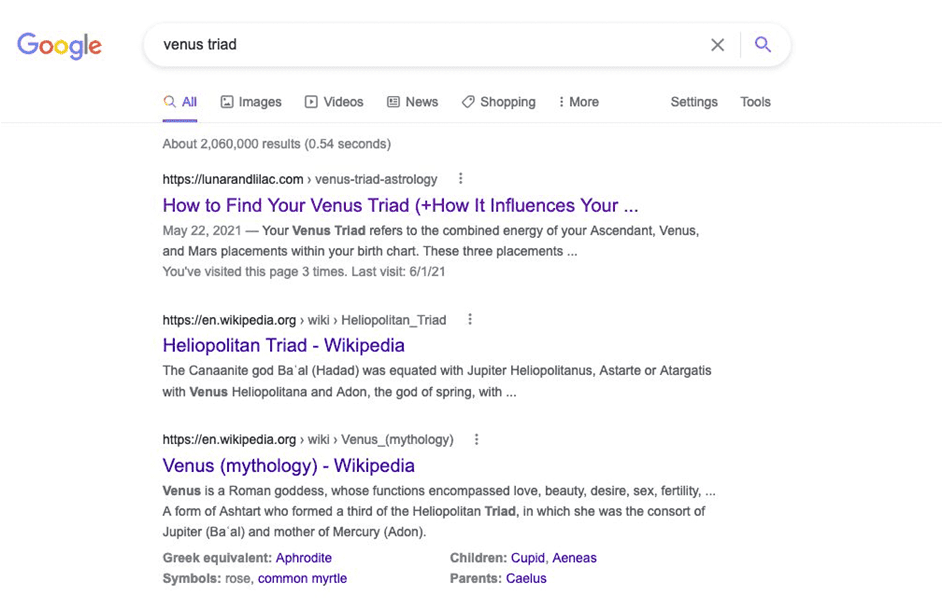This screenshot has width=943, height=610.
Task: Click the Google logo
Action: pos(59,45)
